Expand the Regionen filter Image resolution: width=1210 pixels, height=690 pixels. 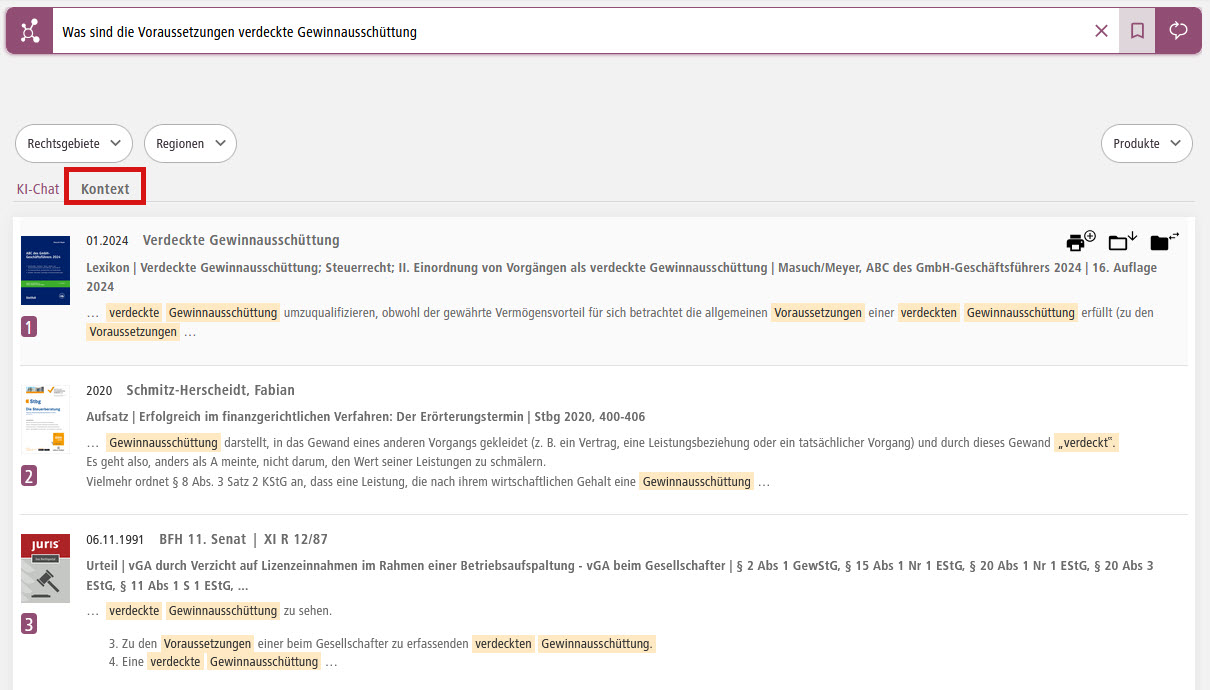pos(190,143)
